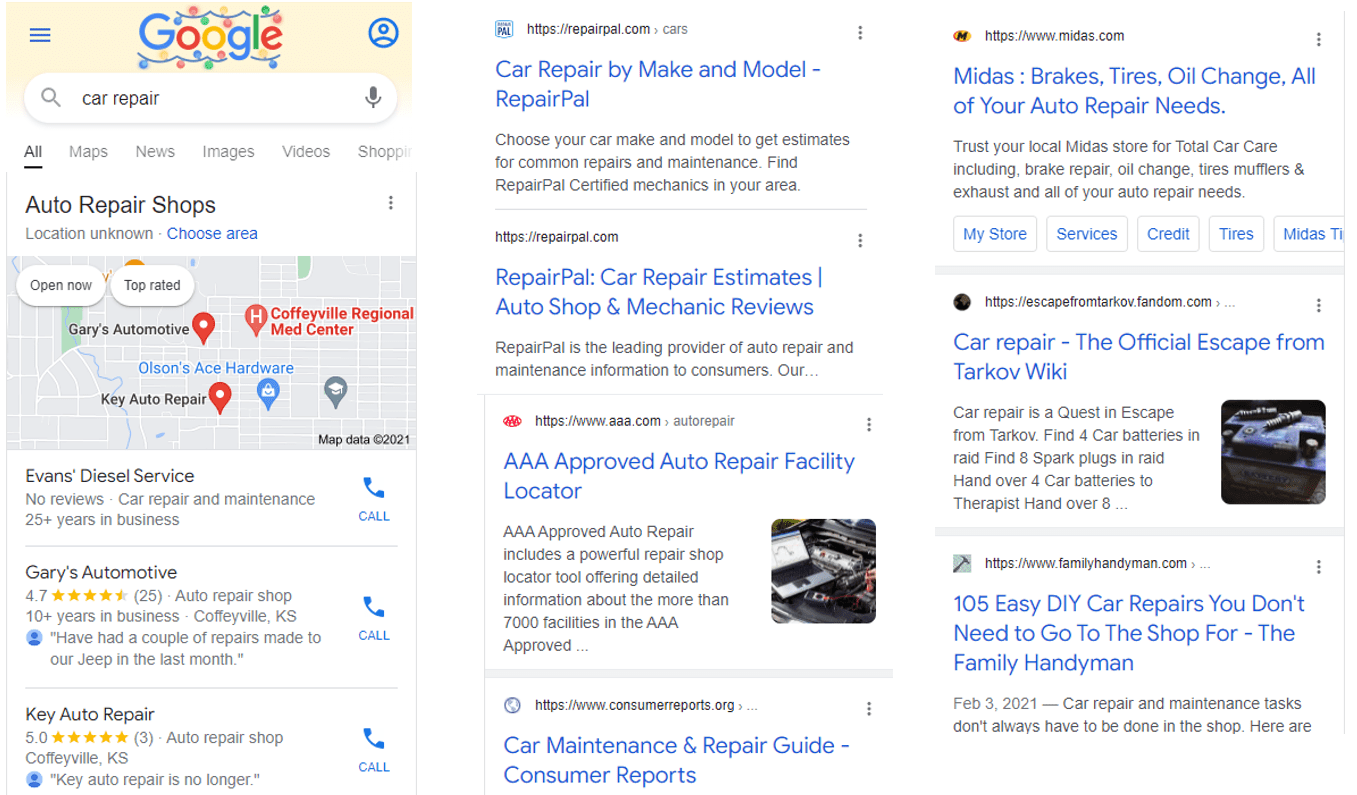
Task: Click the magnifier search icon
Action: pos(51,98)
